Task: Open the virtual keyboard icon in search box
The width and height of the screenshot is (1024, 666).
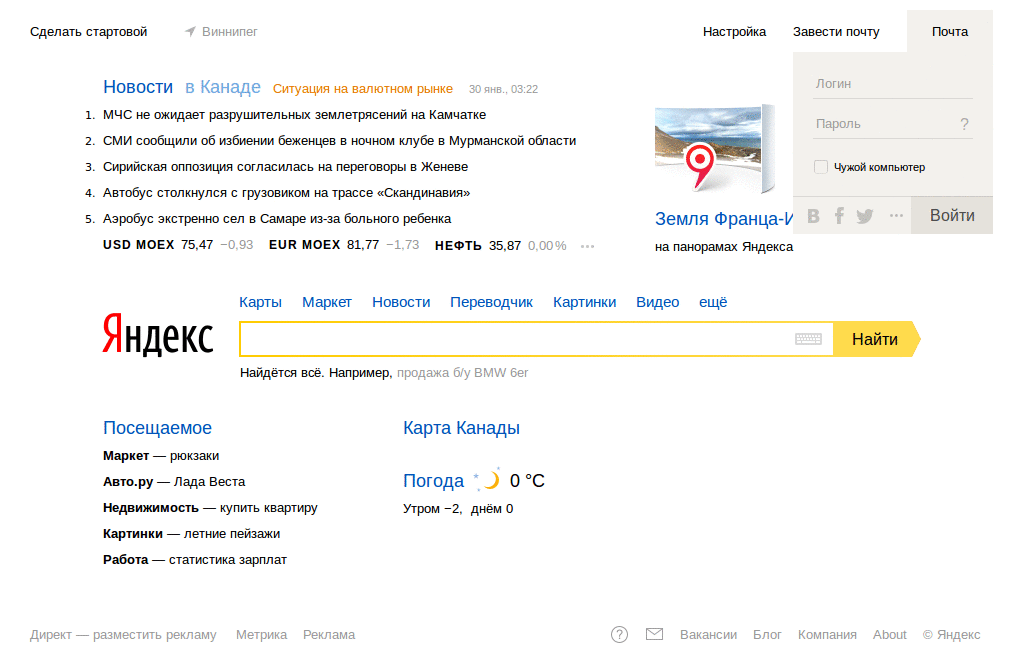Action: (808, 339)
